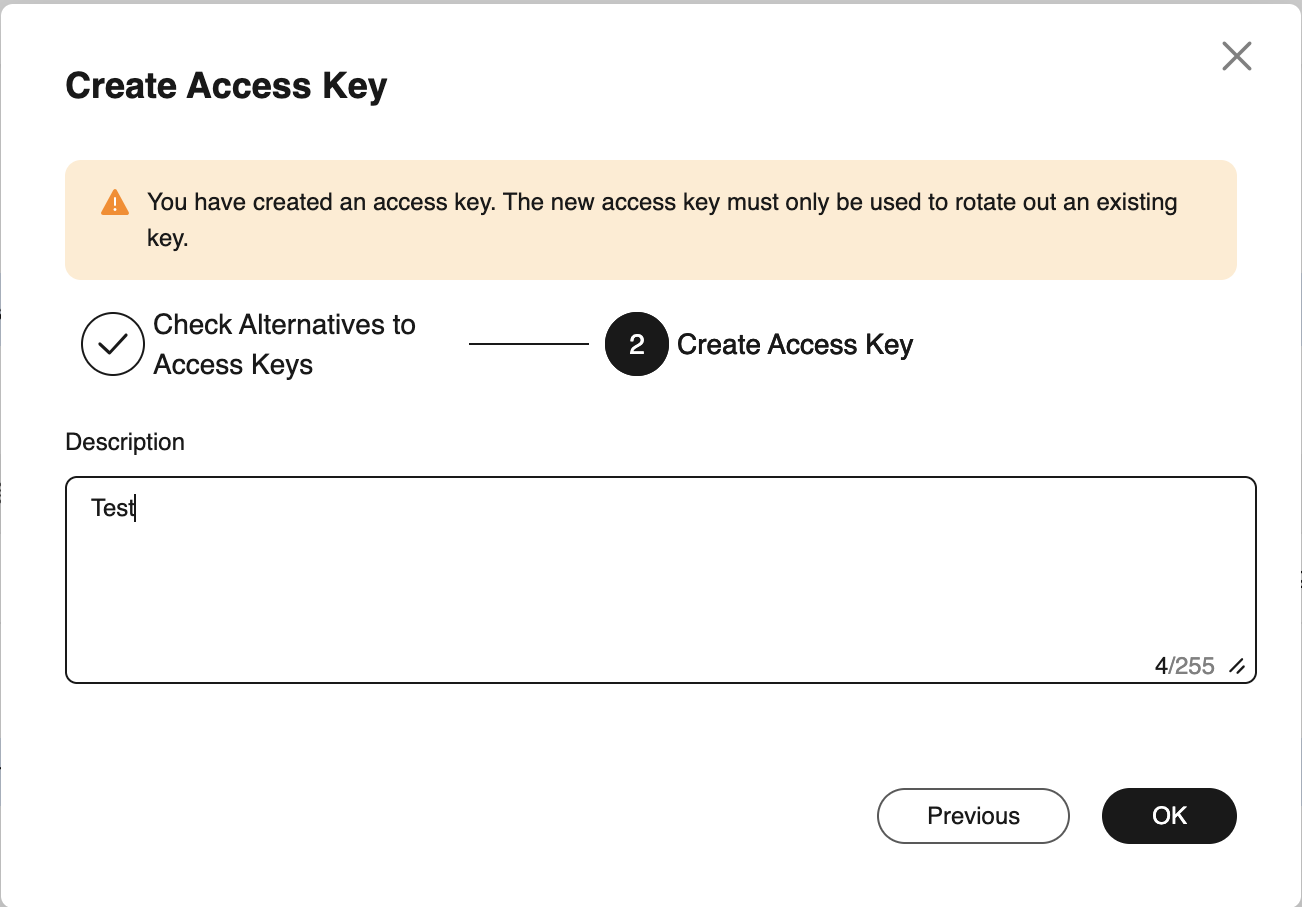
Task: Close the Create Access Key dialog
Action: [1237, 56]
